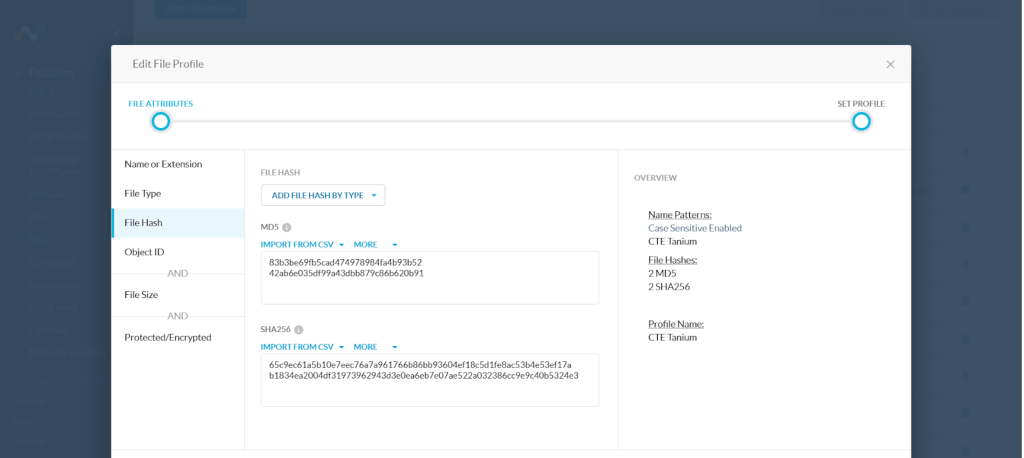Click CTE Tanium under Name Patterns
Viewport: 1024px width, 458px height.
[x=673, y=242]
